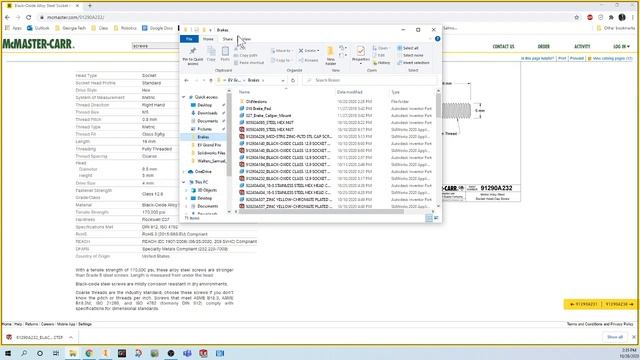The image size is (640, 360).
Task: Open CONTACT US on McMaster-Carr
Action: [x=503, y=47]
